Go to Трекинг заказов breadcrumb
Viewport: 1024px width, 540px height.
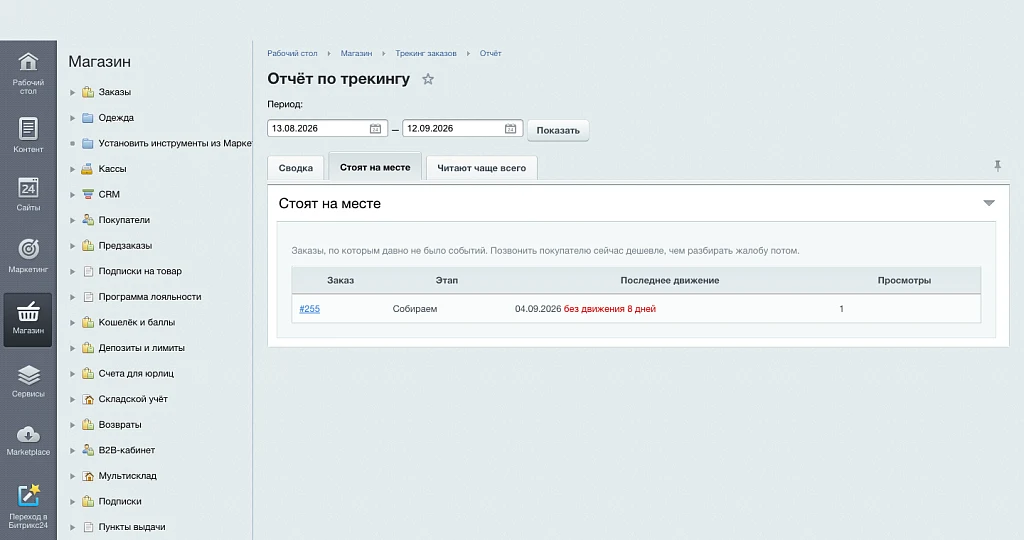[x=426, y=54]
